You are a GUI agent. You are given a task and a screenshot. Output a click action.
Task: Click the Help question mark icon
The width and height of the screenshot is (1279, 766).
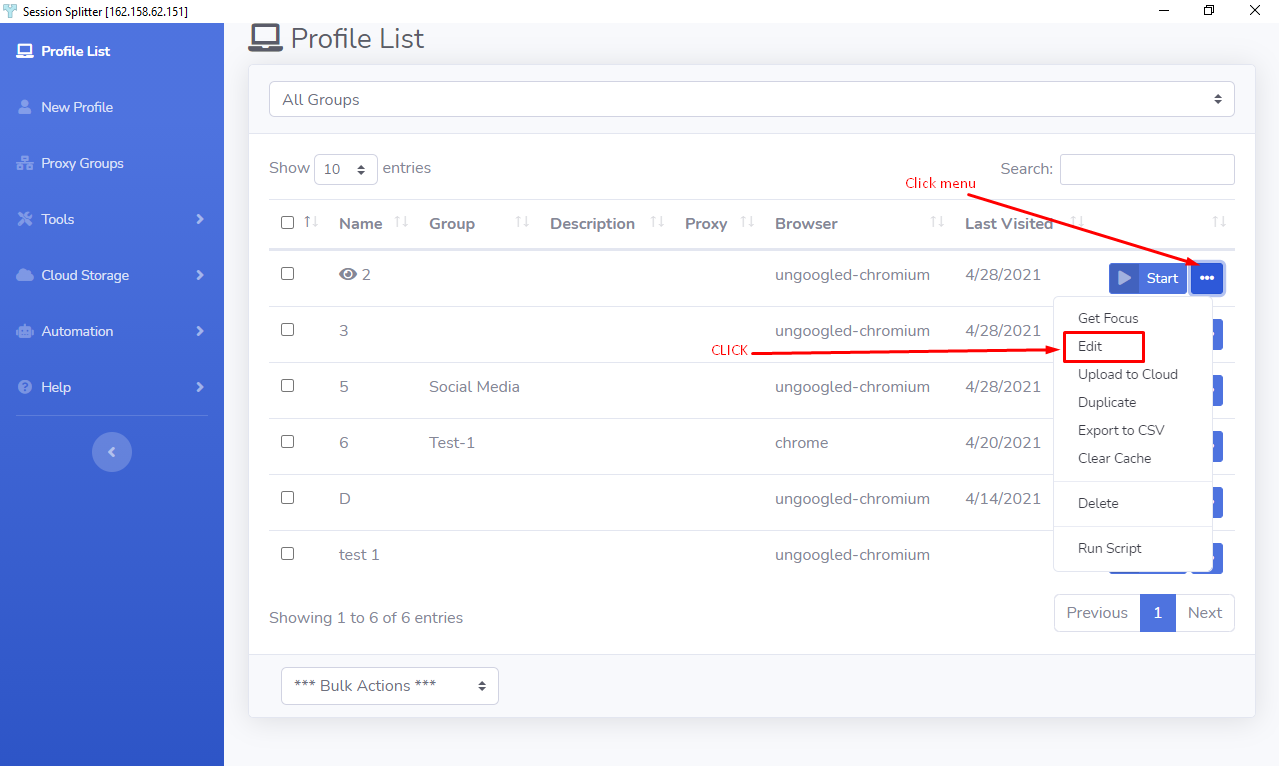tap(25, 387)
